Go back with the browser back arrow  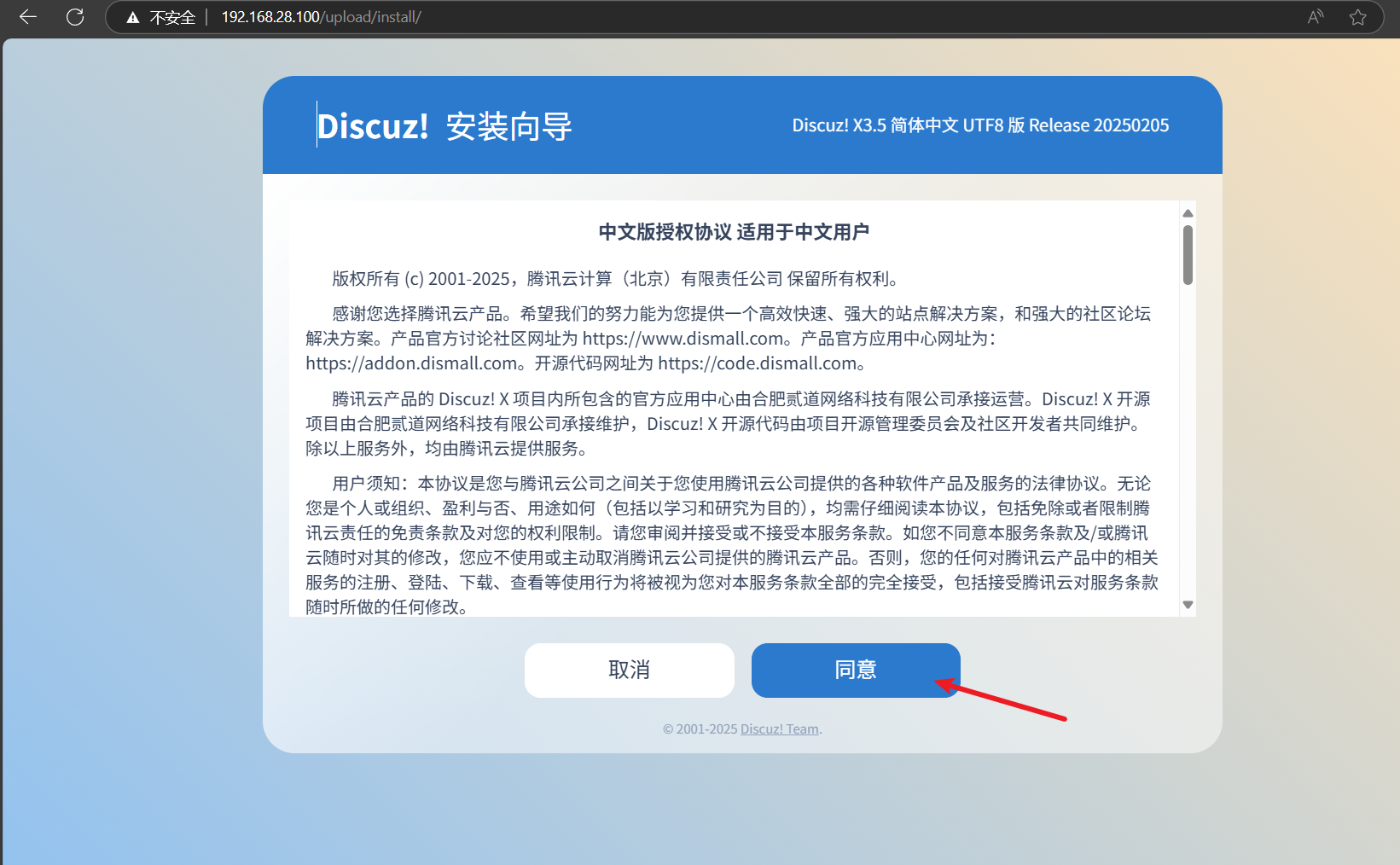28,17
